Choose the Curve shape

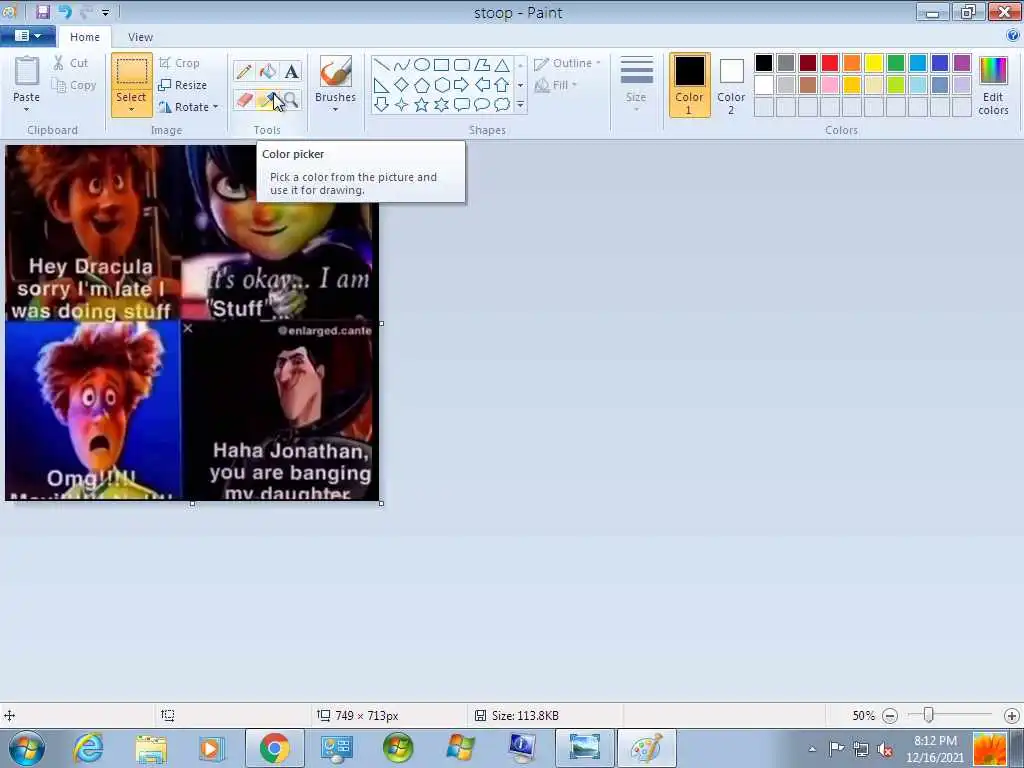[402, 65]
